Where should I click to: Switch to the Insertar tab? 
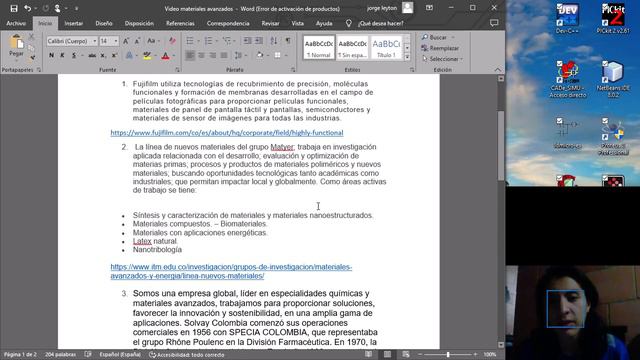(x=73, y=24)
